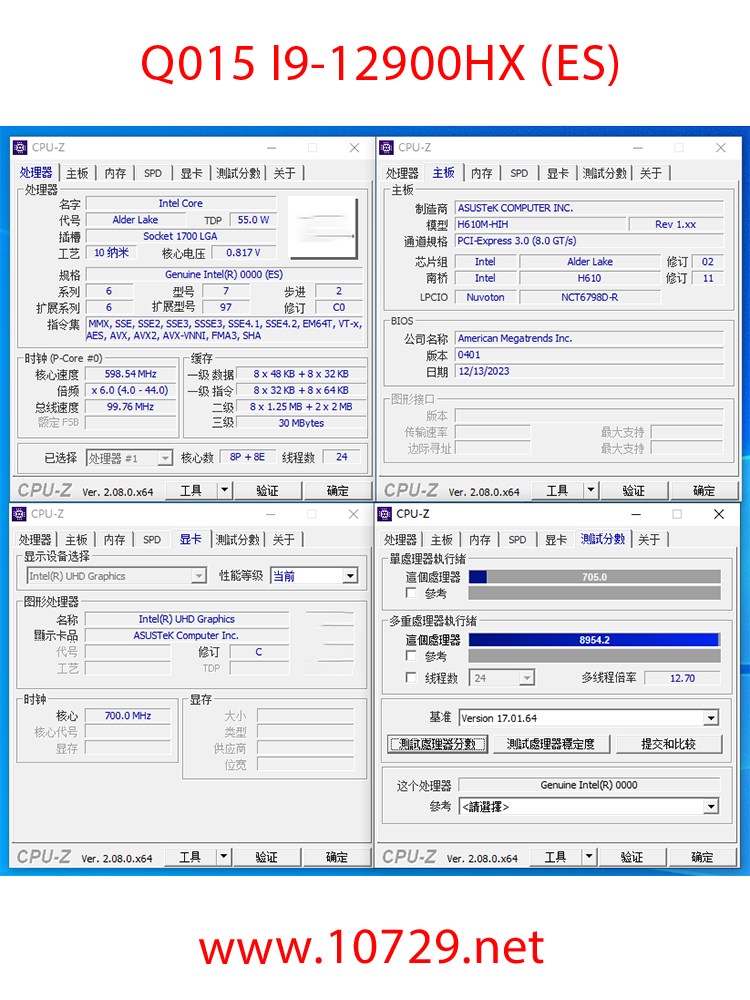
Task: Click multi-thread score bar showing 8954.2
Action: click(594, 640)
